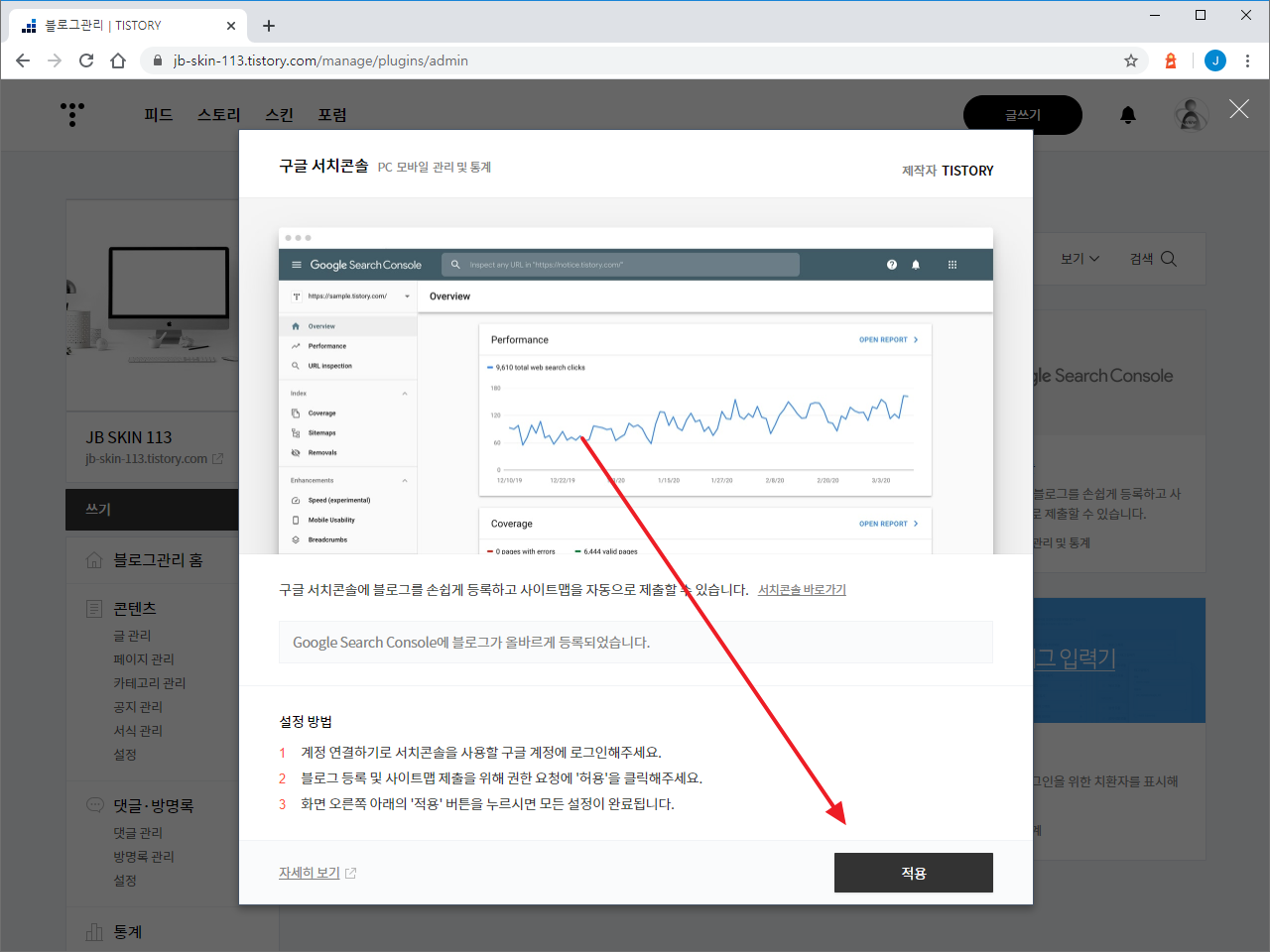The width and height of the screenshot is (1270, 952).
Task: Close the plugin dialog with the X
Action: [x=1239, y=109]
